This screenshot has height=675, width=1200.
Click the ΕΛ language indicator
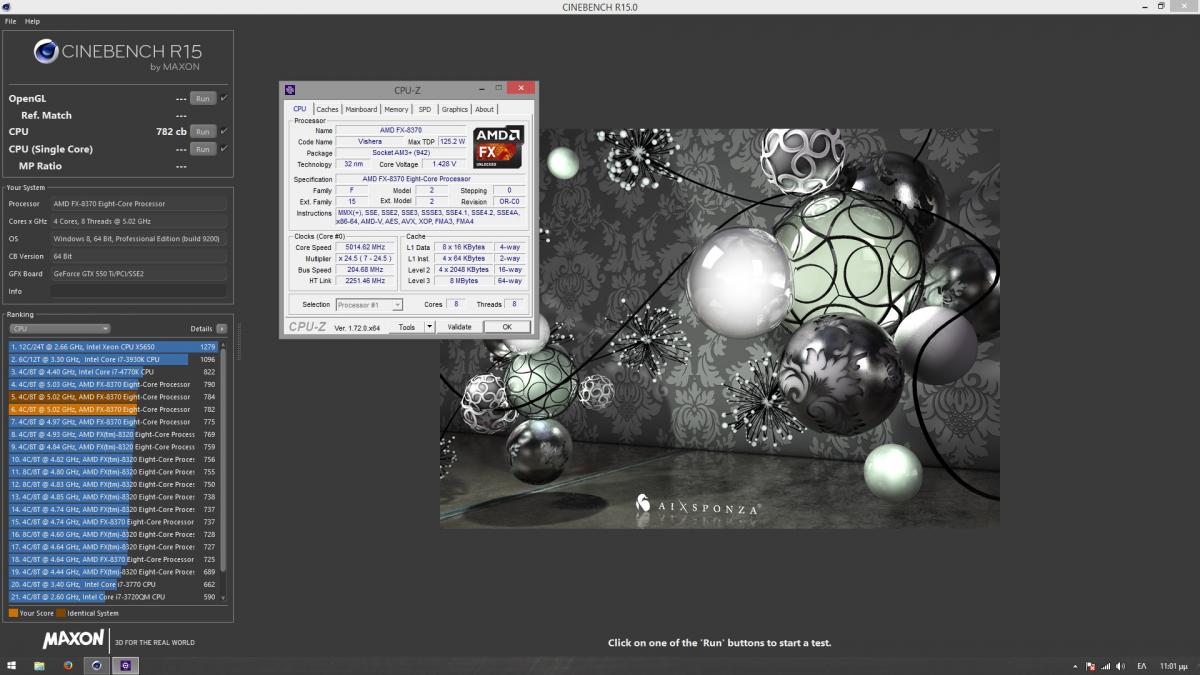tap(1142, 666)
